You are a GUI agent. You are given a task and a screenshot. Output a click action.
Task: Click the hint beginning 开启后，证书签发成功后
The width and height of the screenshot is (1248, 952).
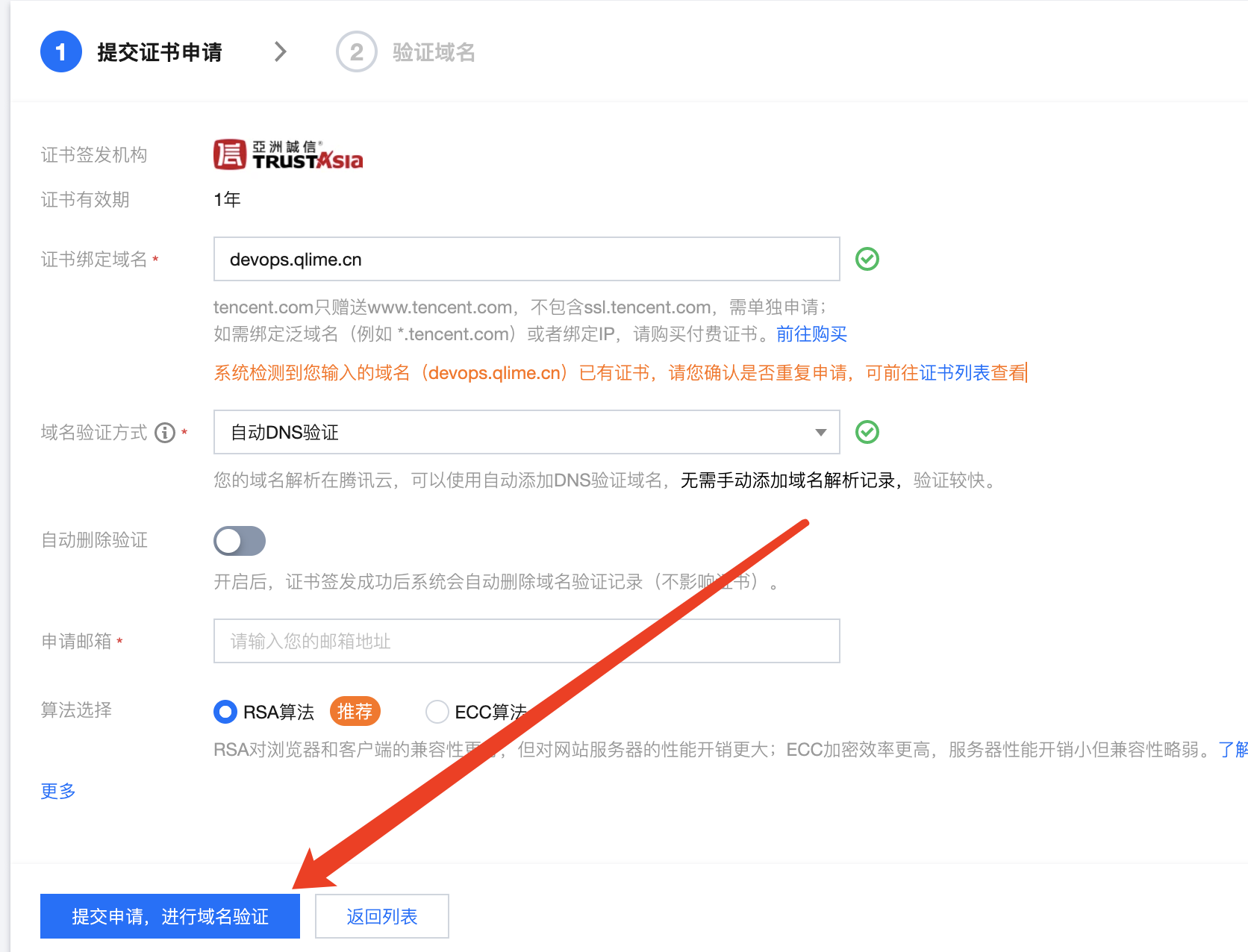[496, 581]
